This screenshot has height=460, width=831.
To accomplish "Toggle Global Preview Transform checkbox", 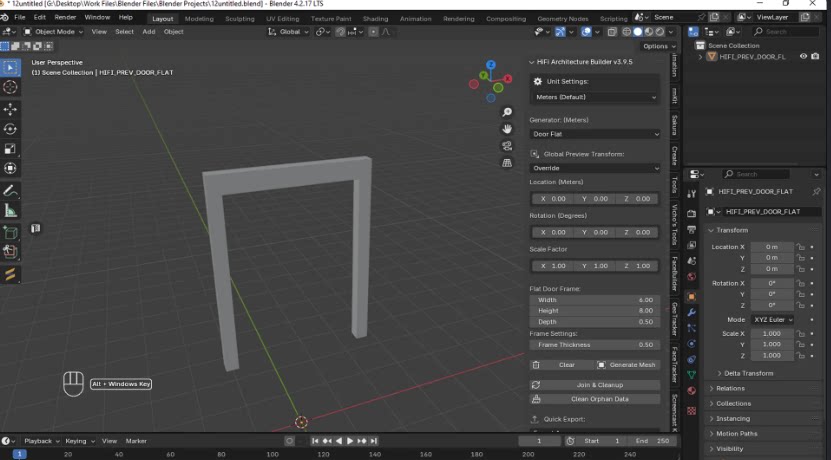I will tap(535, 154).
